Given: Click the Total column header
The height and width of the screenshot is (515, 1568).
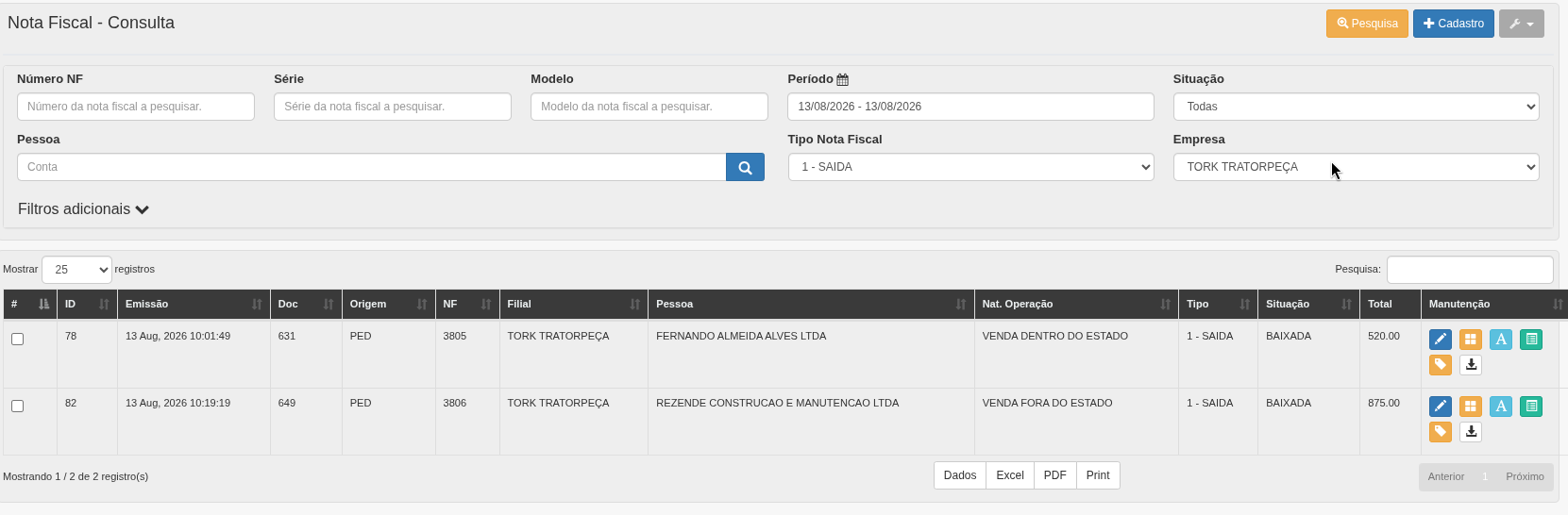Looking at the screenshot, I should pyautogui.click(x=1390, y=304).
